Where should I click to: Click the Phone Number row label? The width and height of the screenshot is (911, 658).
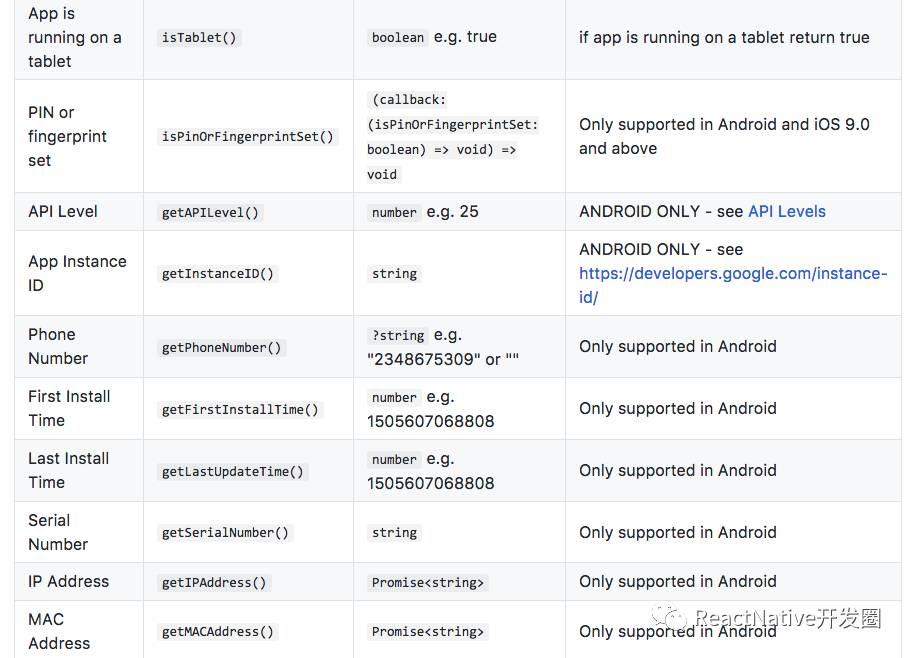point(58,346)
